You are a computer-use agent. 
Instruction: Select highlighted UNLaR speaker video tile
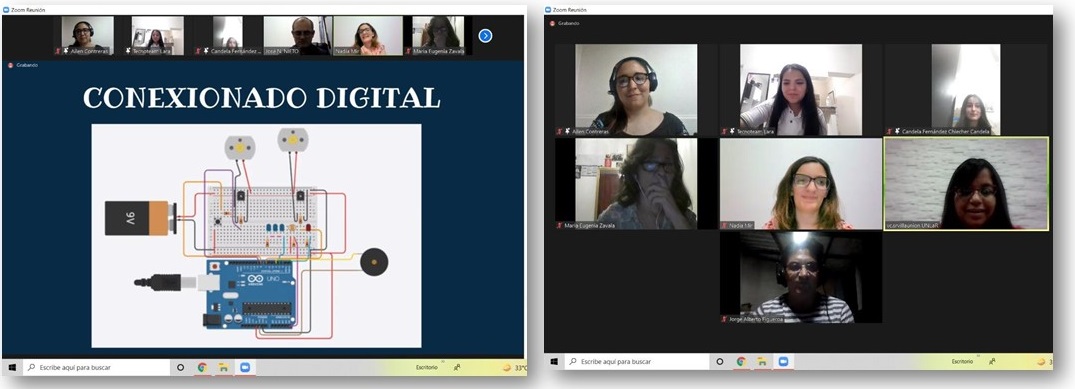tap(966, 184)
